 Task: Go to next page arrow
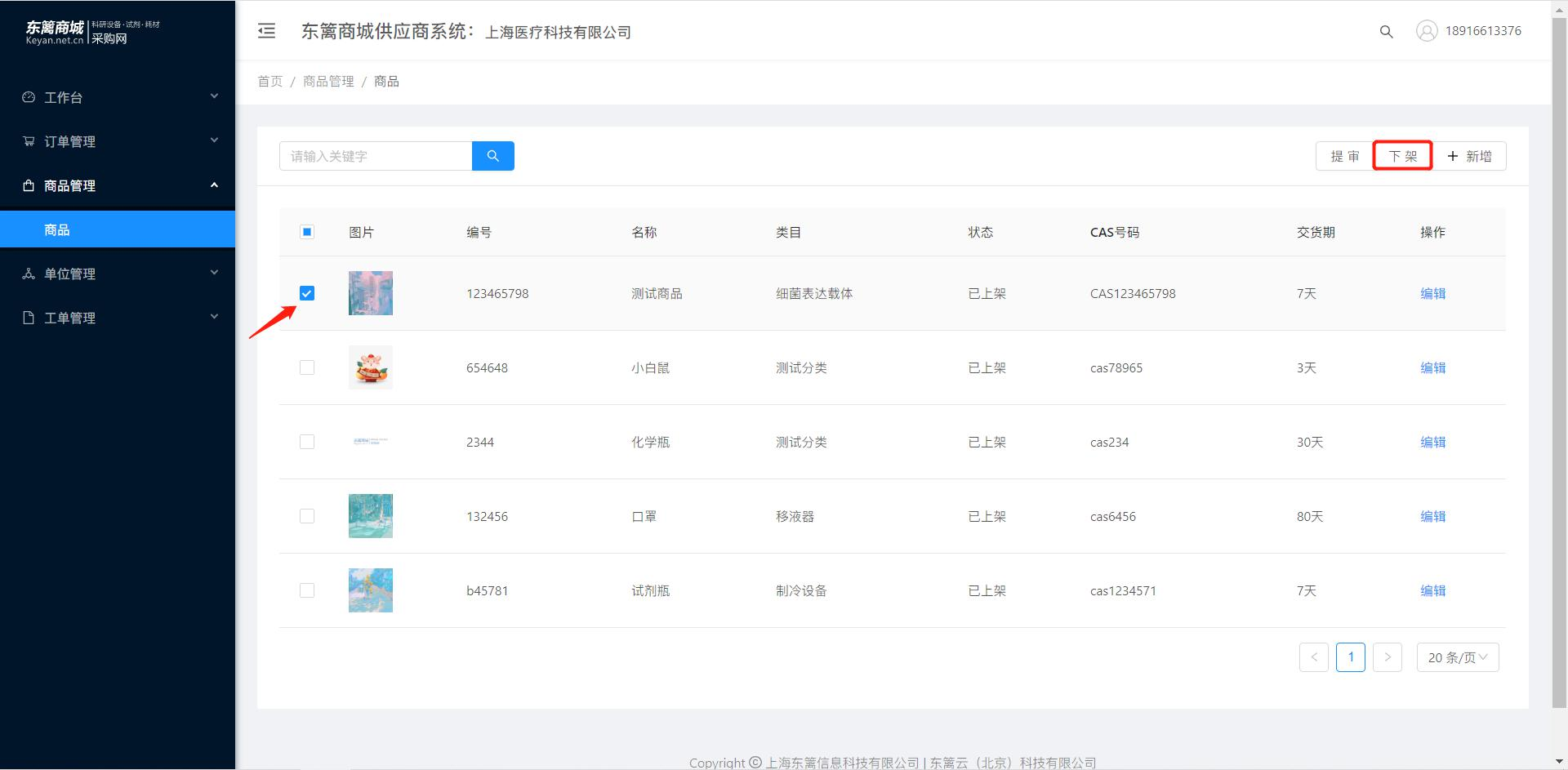click(1388, 657)
